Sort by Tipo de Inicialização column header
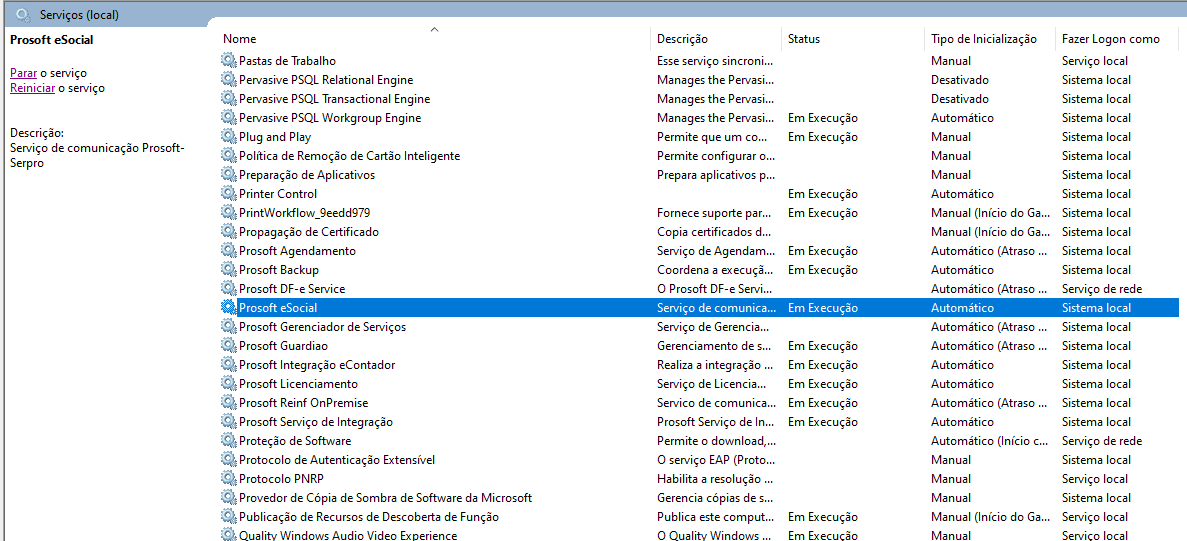The image size is (1187, 541). click(983, 39)
